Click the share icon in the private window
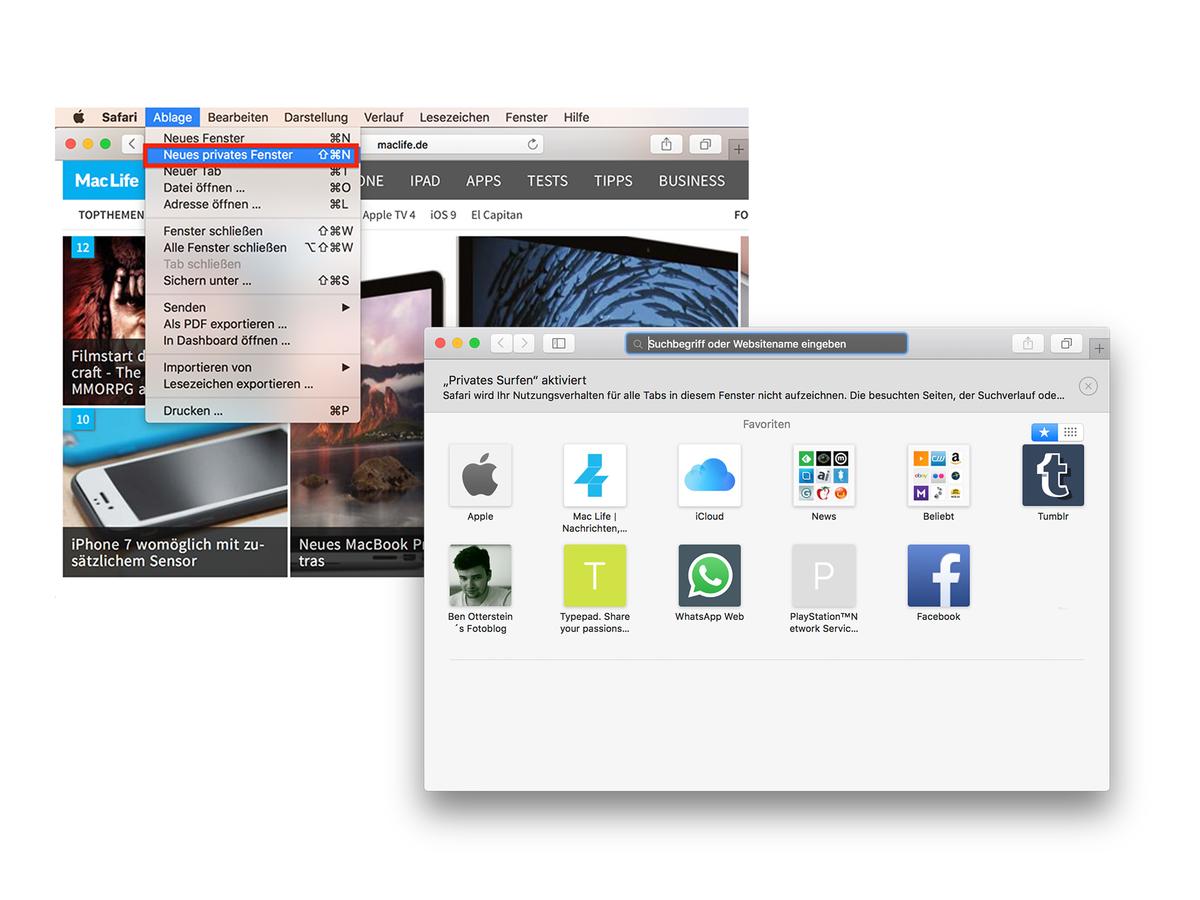Image resolution: width=1200 pixels, height=900 pixels. click(x=1027, y=343)
